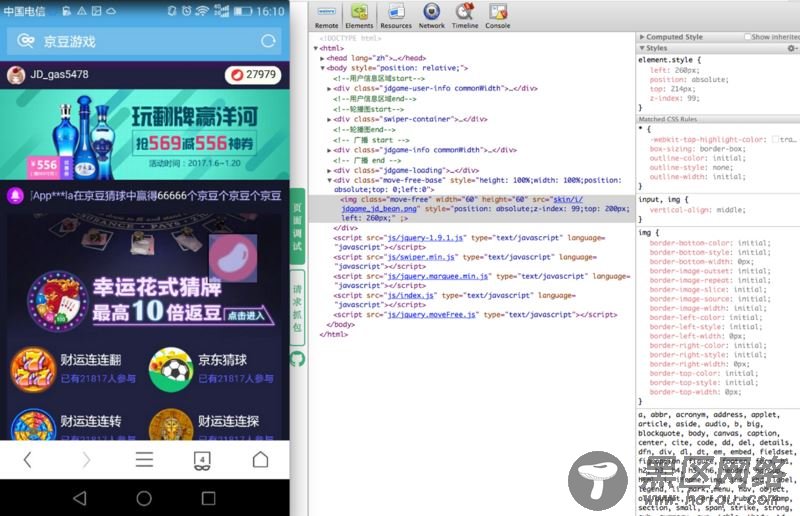Open the Remote tab in devtools
The height and width of the screenshot is (516, 800).
(x=327, y=16)
